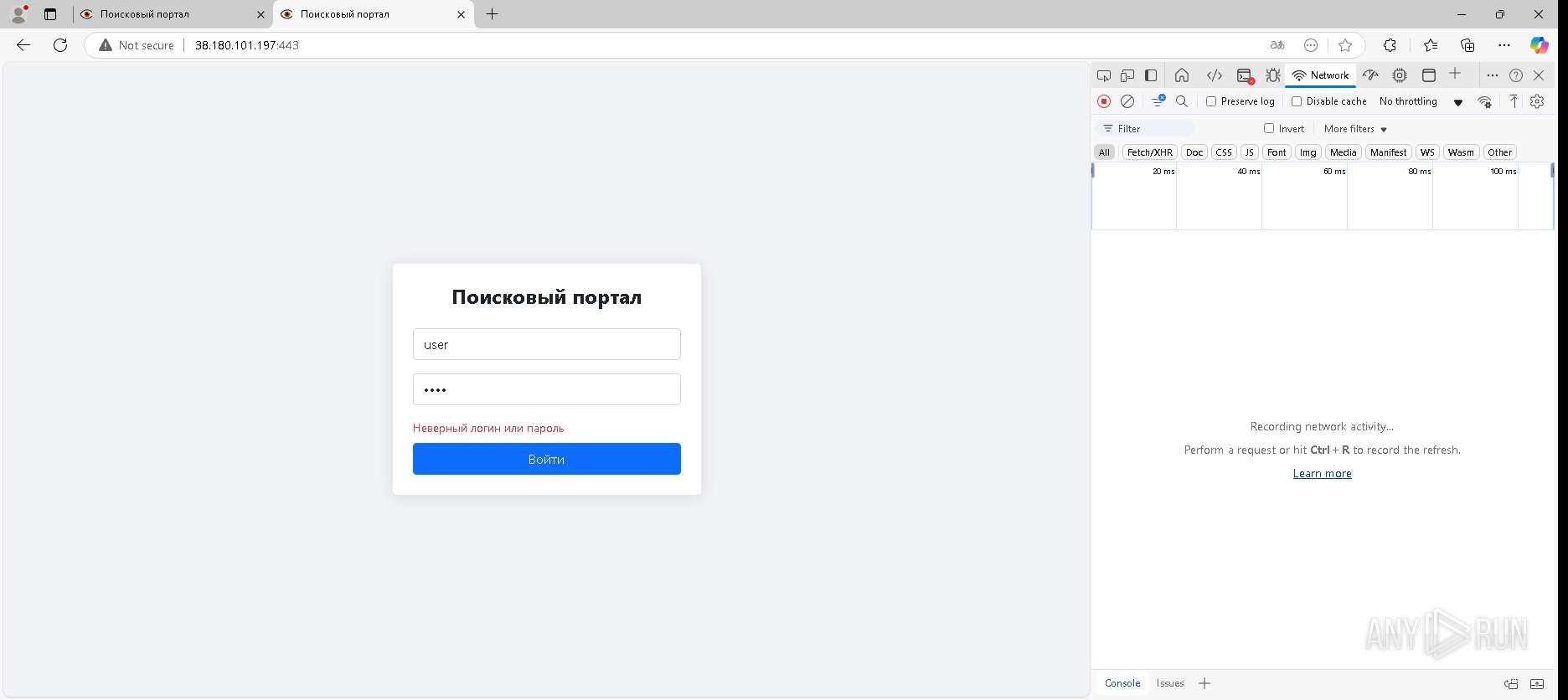Image resolution: width=1568 pixels, height=700 pixels.
Task: Add a drawer tool with plus icon
Action: click(1204, 683)
